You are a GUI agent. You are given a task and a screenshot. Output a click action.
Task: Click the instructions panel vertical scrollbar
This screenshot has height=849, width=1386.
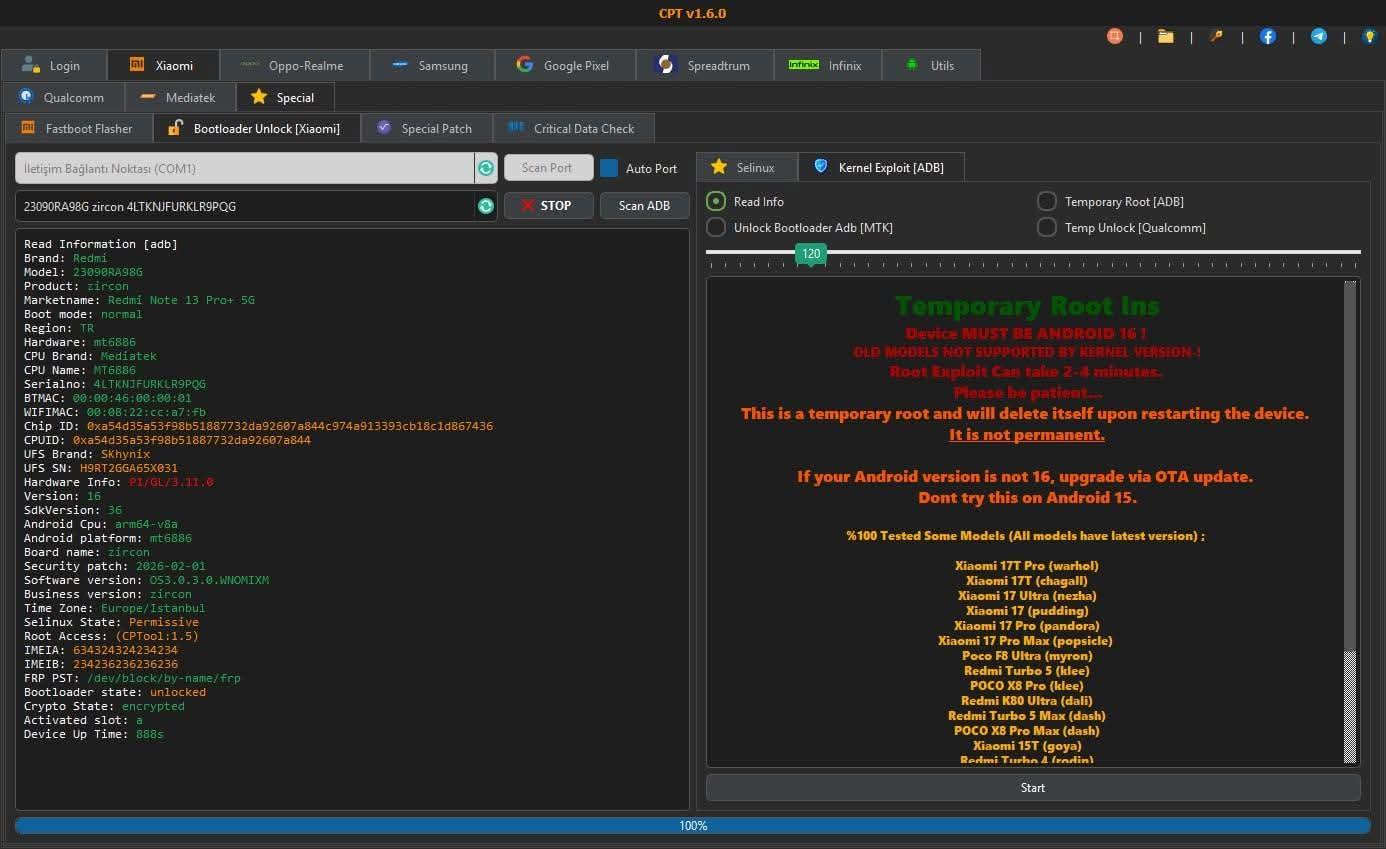click(x=1350, y=522)
